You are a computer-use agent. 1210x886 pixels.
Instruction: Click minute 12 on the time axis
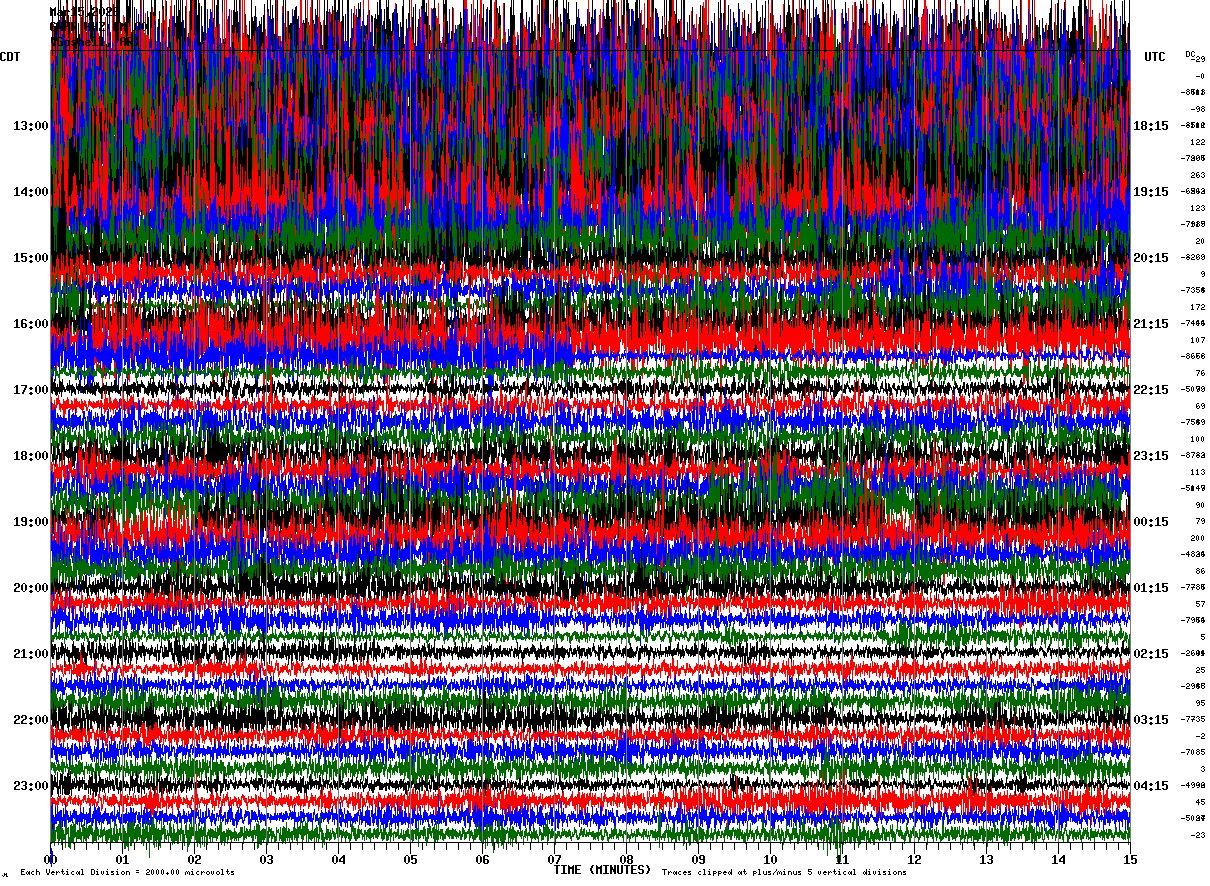(x=915, y=859)
